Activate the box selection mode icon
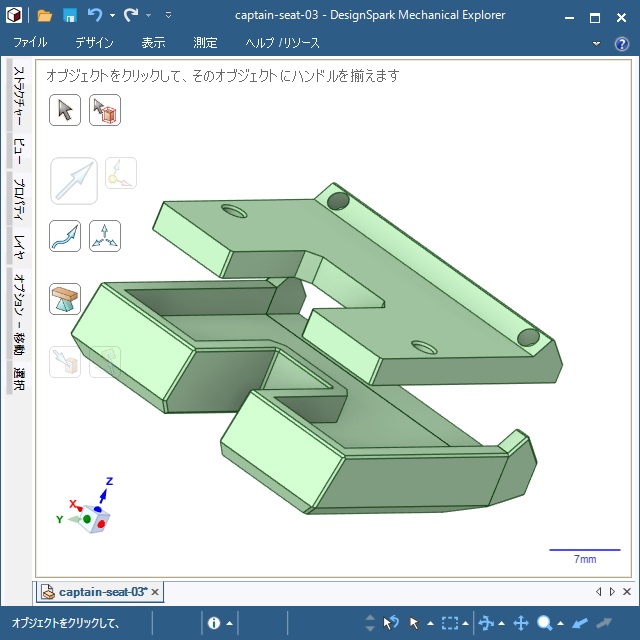 (x=450, y=623)
